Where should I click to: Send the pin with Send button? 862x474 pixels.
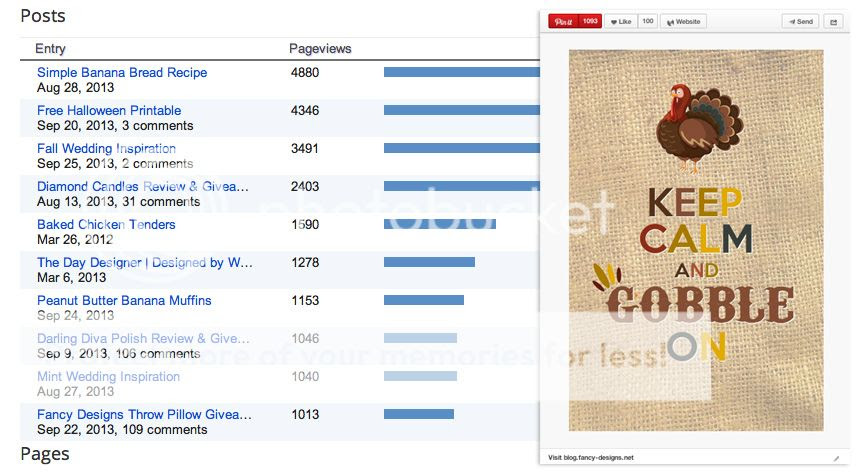(x=800, y=21)
